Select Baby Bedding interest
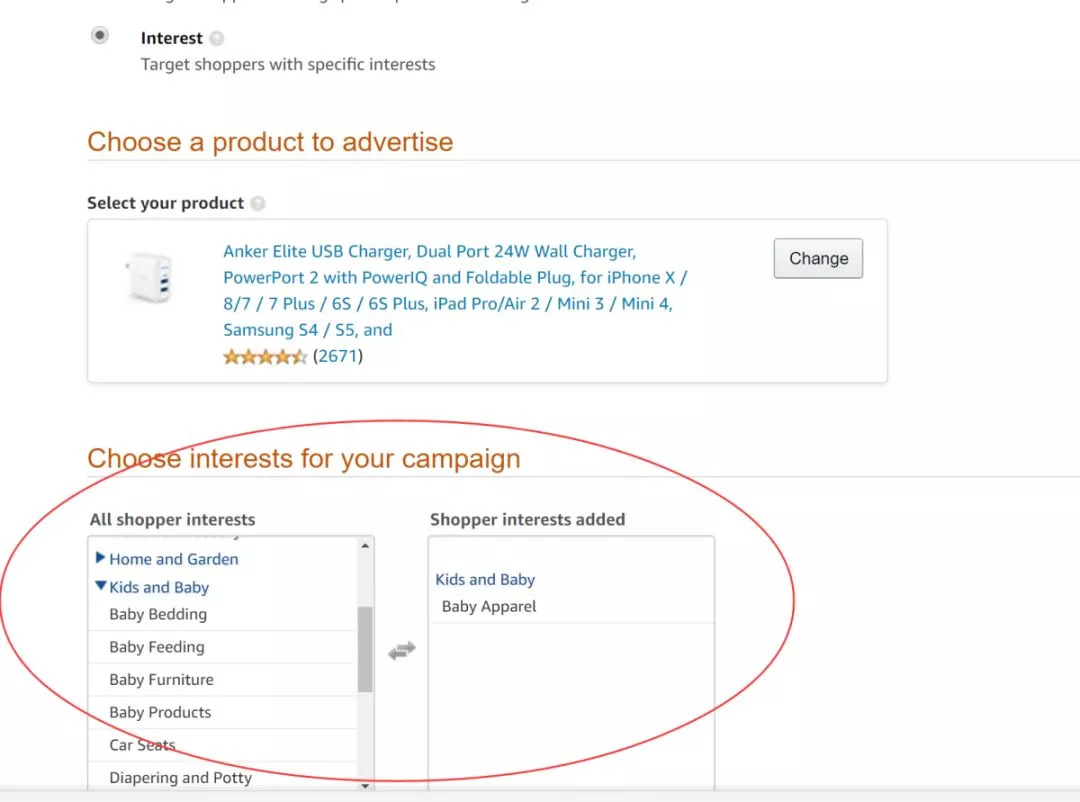1080x802 pixels. [x=158, y=614]
